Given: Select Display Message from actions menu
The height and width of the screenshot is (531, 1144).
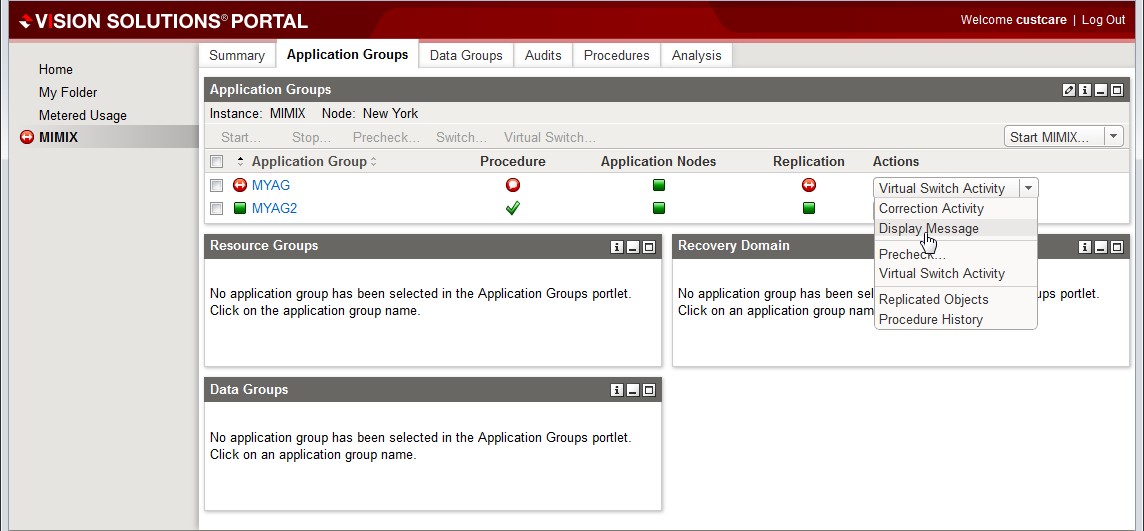Looking at the screenshot, I should [x=929, y=228].
